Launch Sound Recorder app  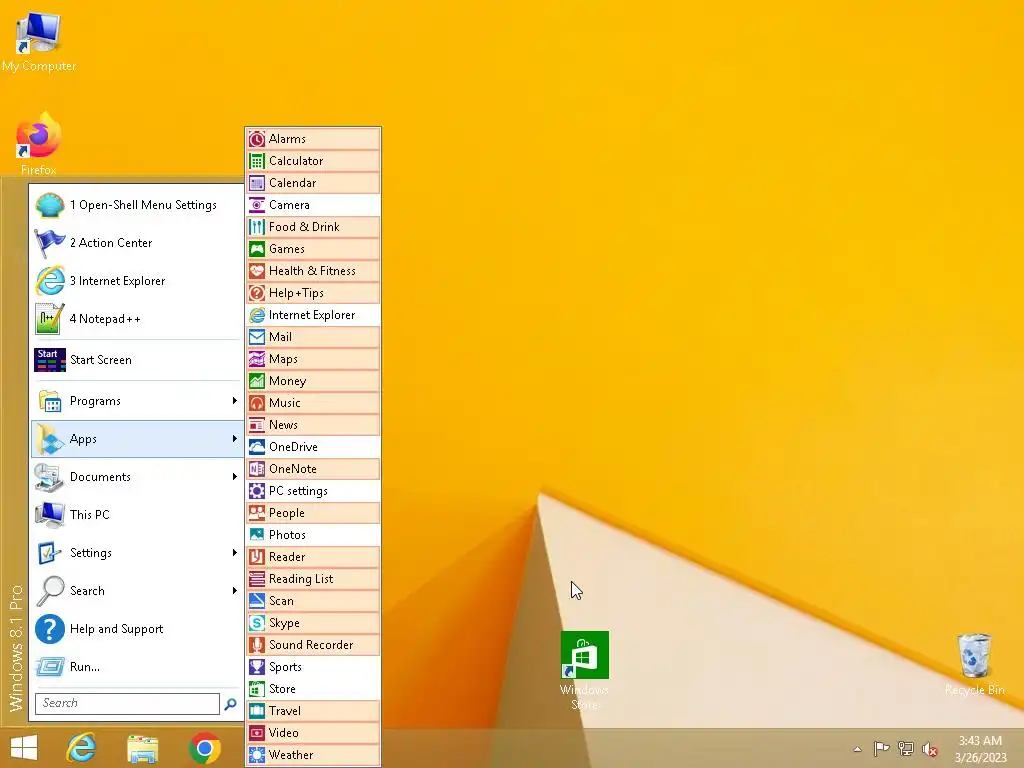pos(313,645)
